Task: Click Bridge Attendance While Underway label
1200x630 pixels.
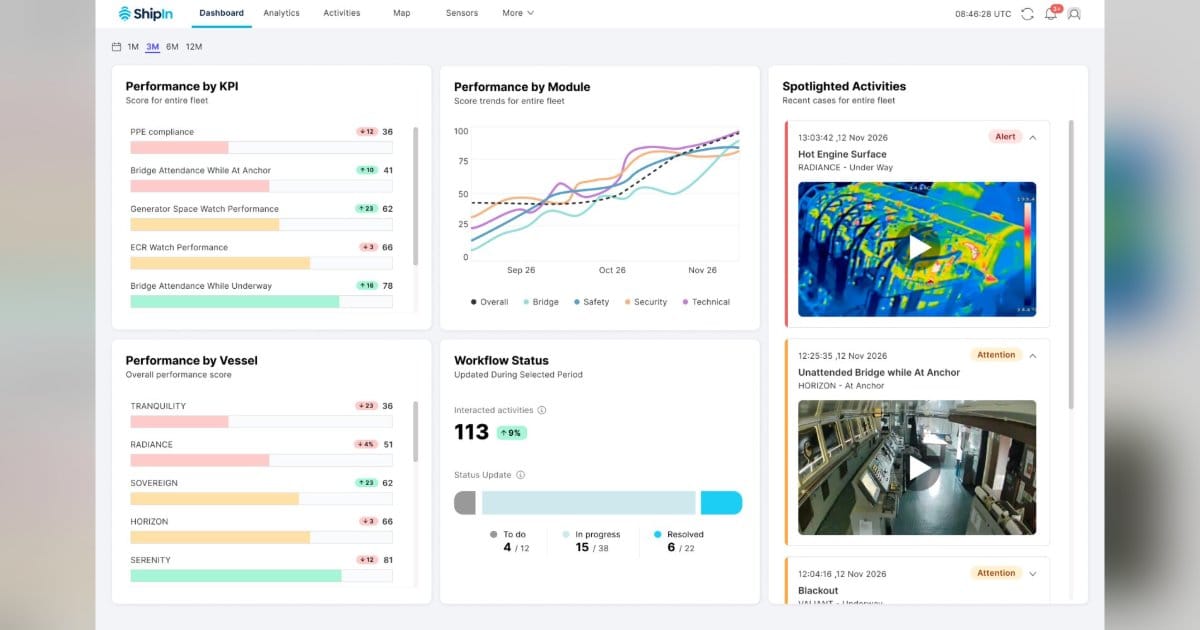Action: coord(201,286)
